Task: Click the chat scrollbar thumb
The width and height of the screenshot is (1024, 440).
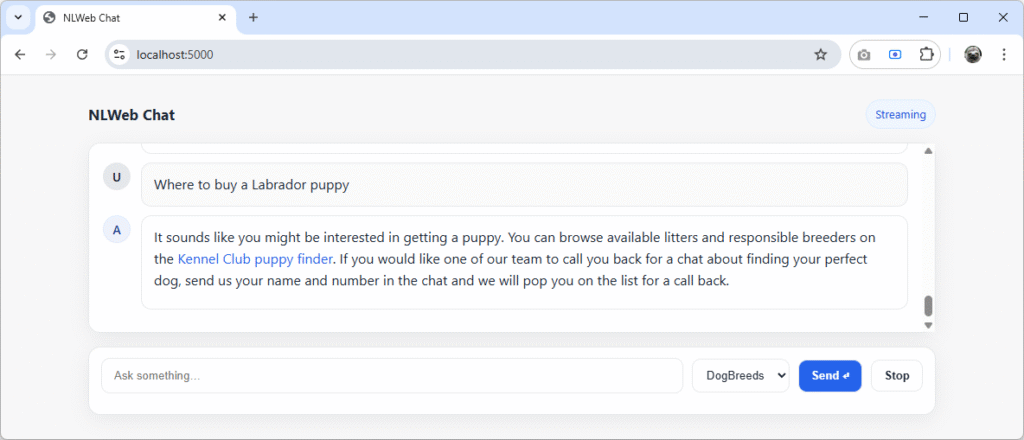Action: tap(928, 306)
